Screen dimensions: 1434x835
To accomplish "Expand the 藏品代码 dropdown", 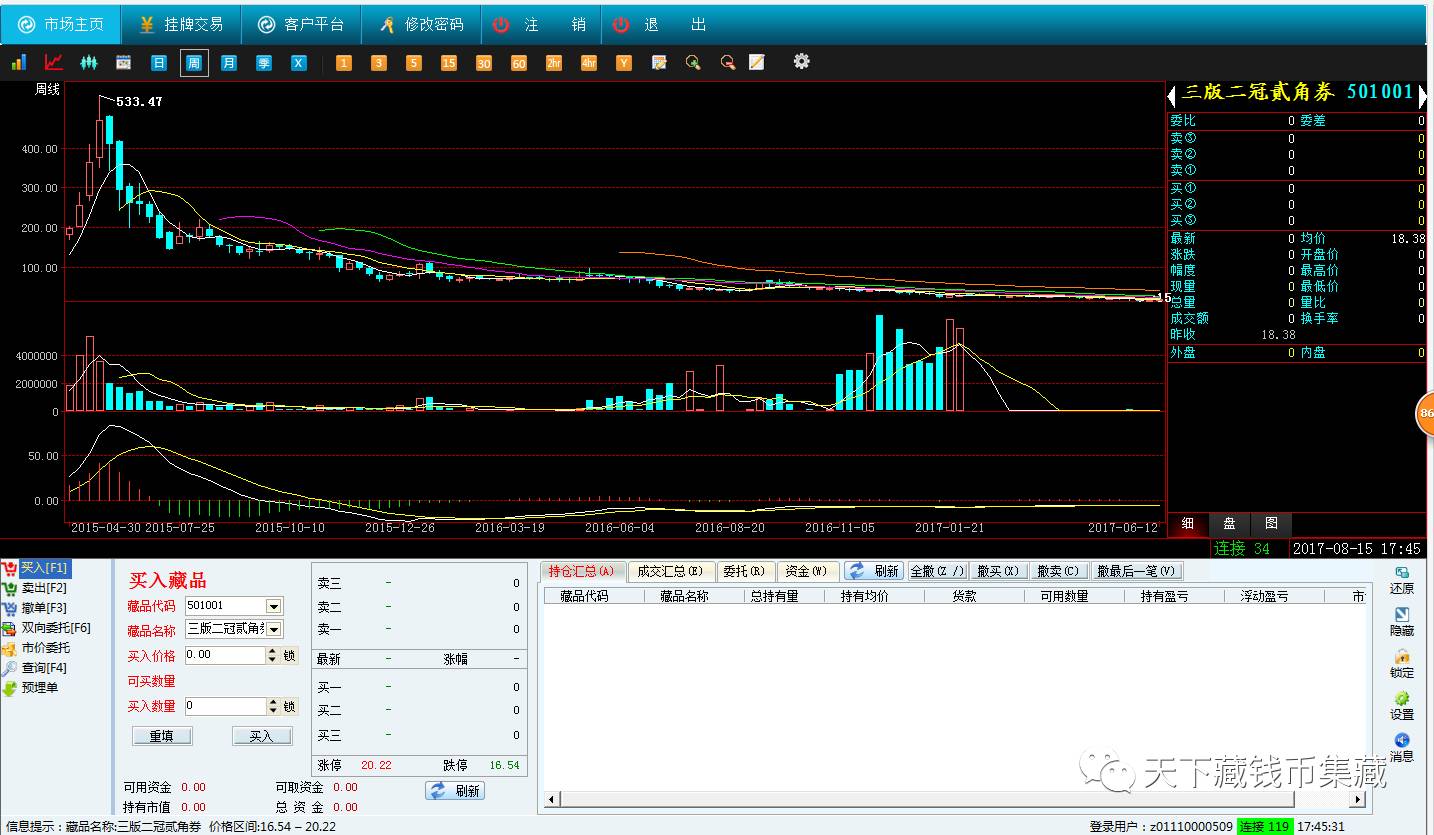I will tap(274, 606).
